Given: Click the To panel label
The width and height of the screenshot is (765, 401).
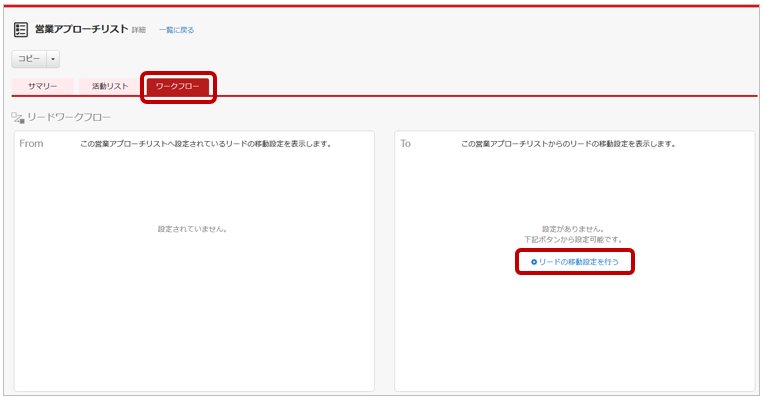Looking at the screenshot, I should [x=406, y=144].
